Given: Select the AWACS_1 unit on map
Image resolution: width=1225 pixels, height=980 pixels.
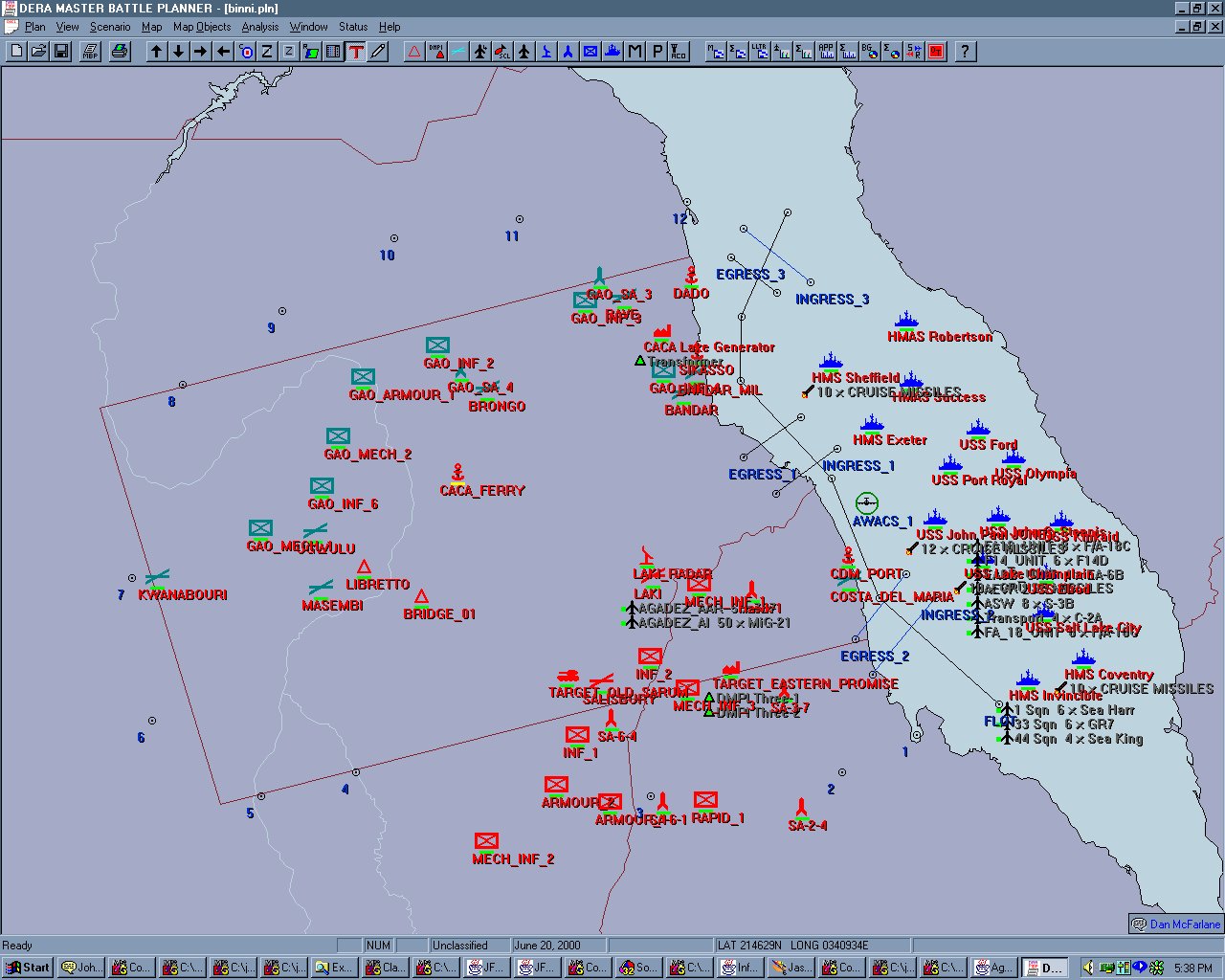Looking at the screenshot, I should [866, 503].
